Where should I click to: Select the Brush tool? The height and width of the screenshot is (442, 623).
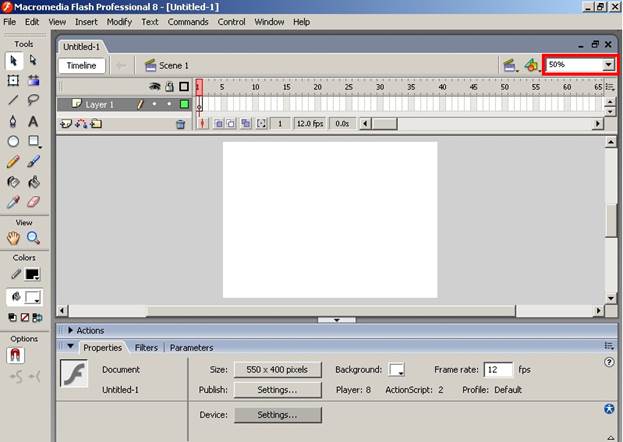pyautogui.click(x=33, y=161)
